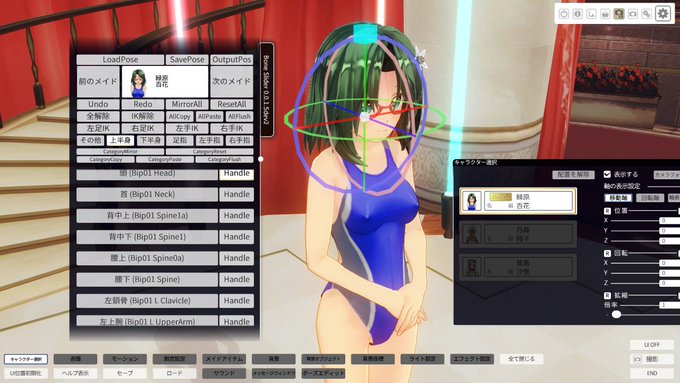Click the R reset icon beside 拡縮
Viewport: 680px width, 383px height.
(x=607, y=295)
